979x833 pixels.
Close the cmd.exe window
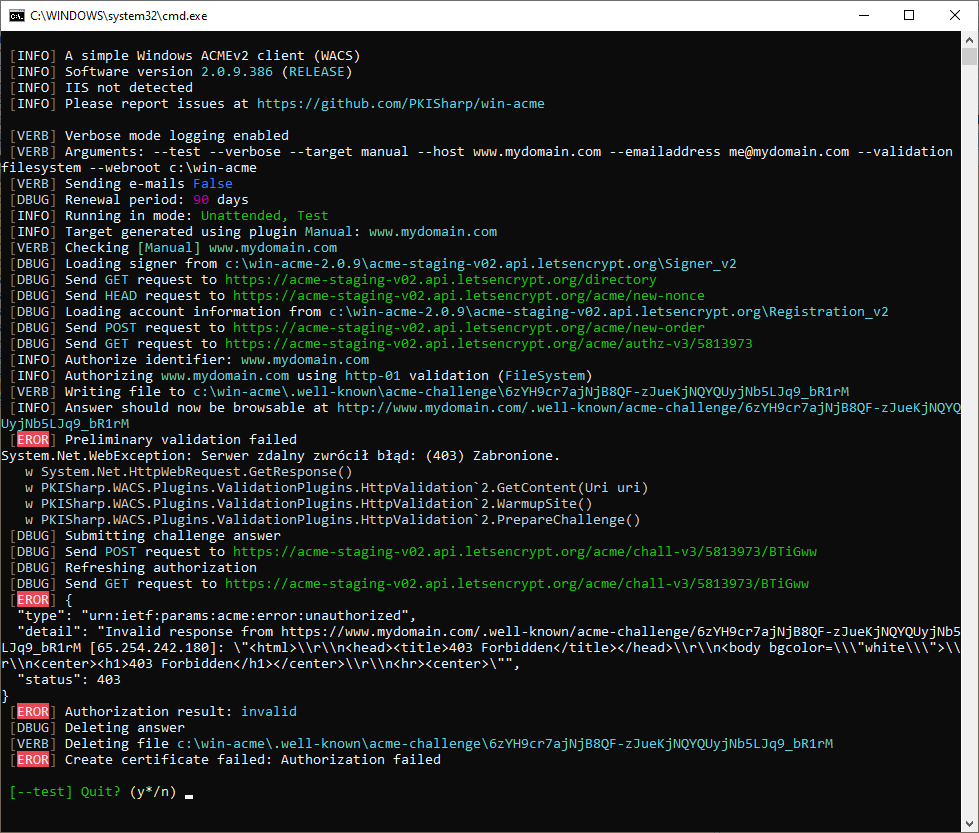955,16
